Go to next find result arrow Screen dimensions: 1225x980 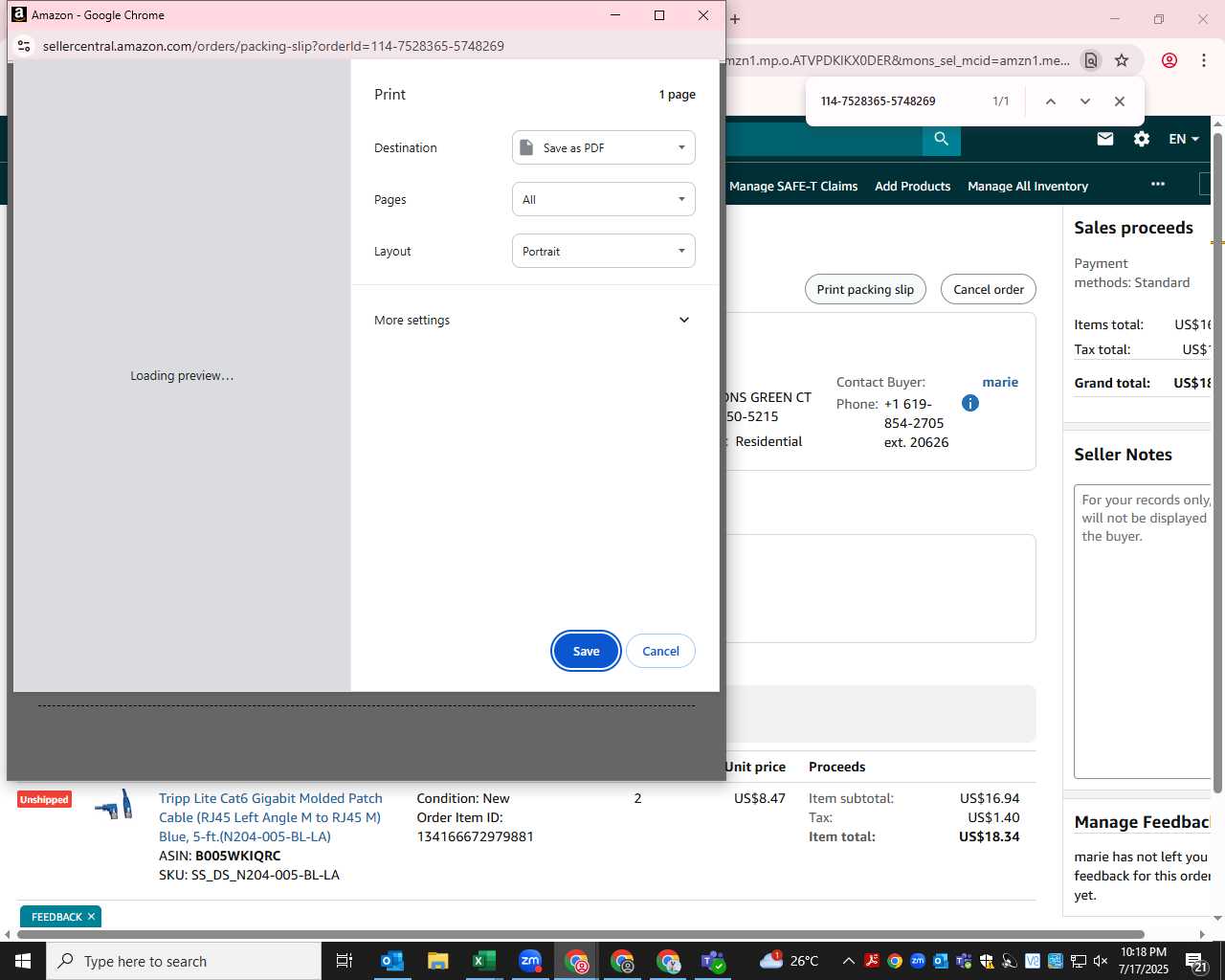click(x=1084, y=101)
